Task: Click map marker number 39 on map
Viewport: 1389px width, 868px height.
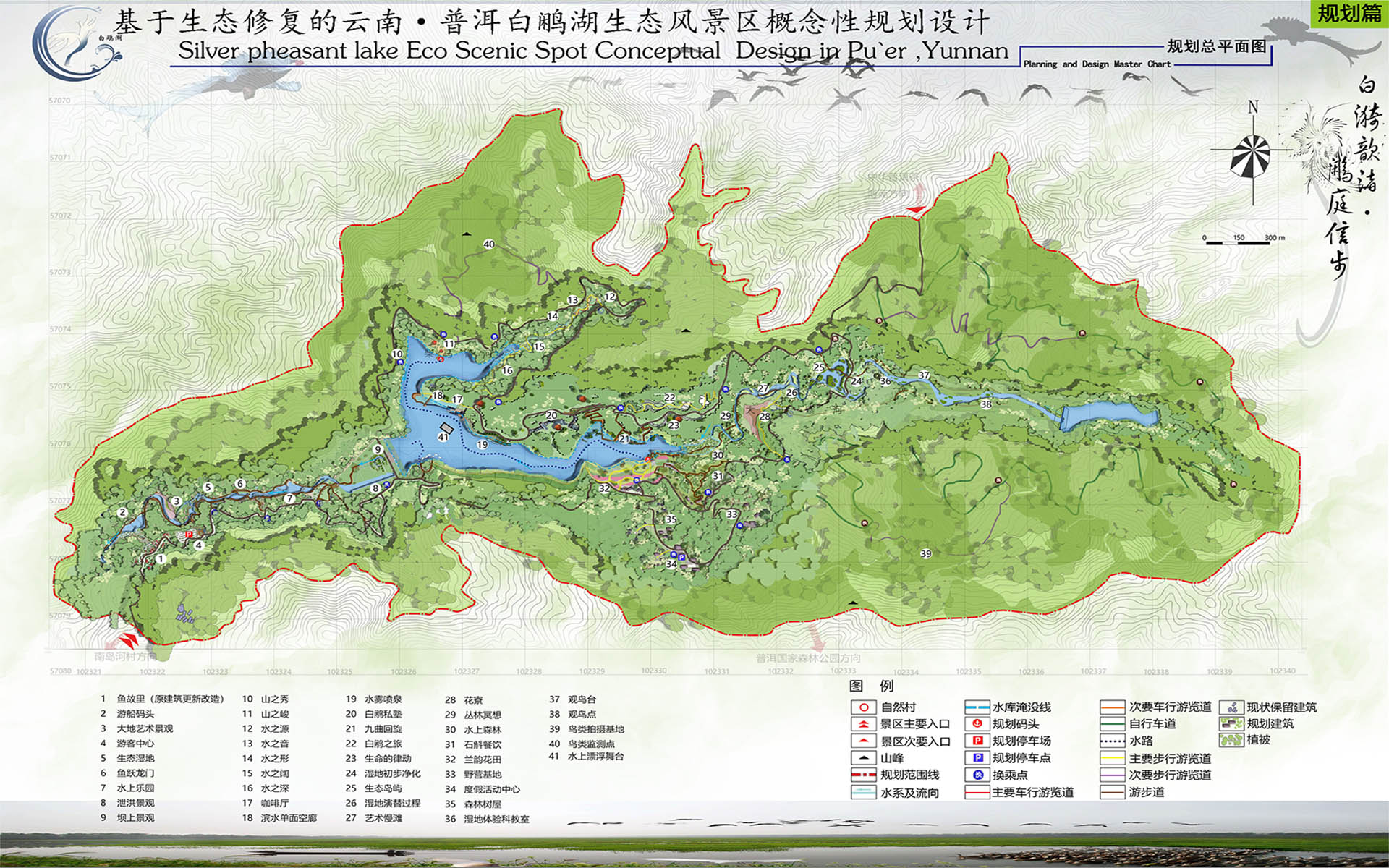Action: 926,553
